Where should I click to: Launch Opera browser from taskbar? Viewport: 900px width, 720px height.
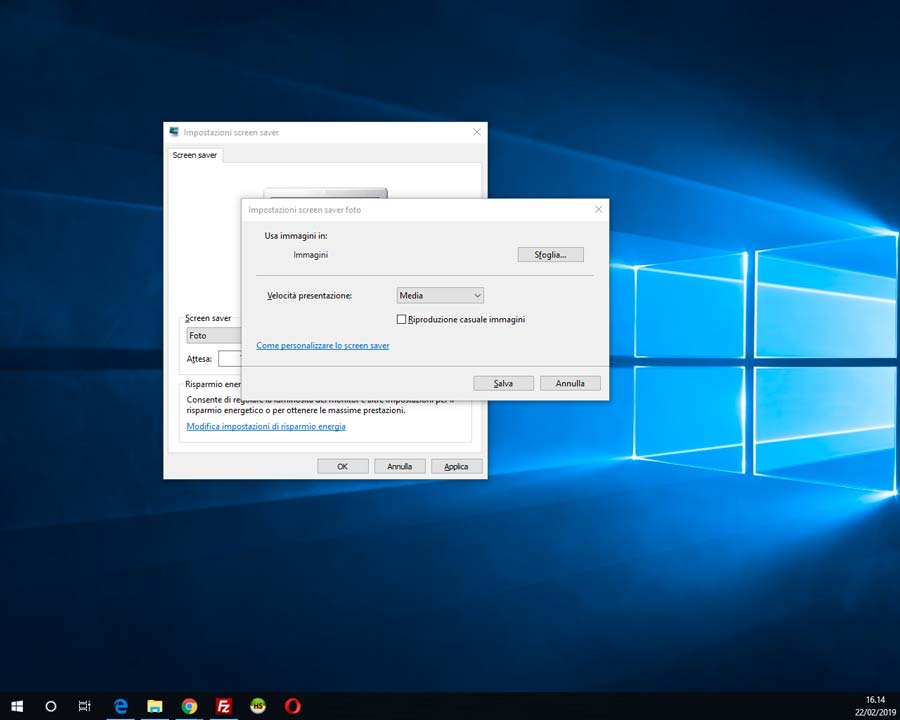(293, 706)
